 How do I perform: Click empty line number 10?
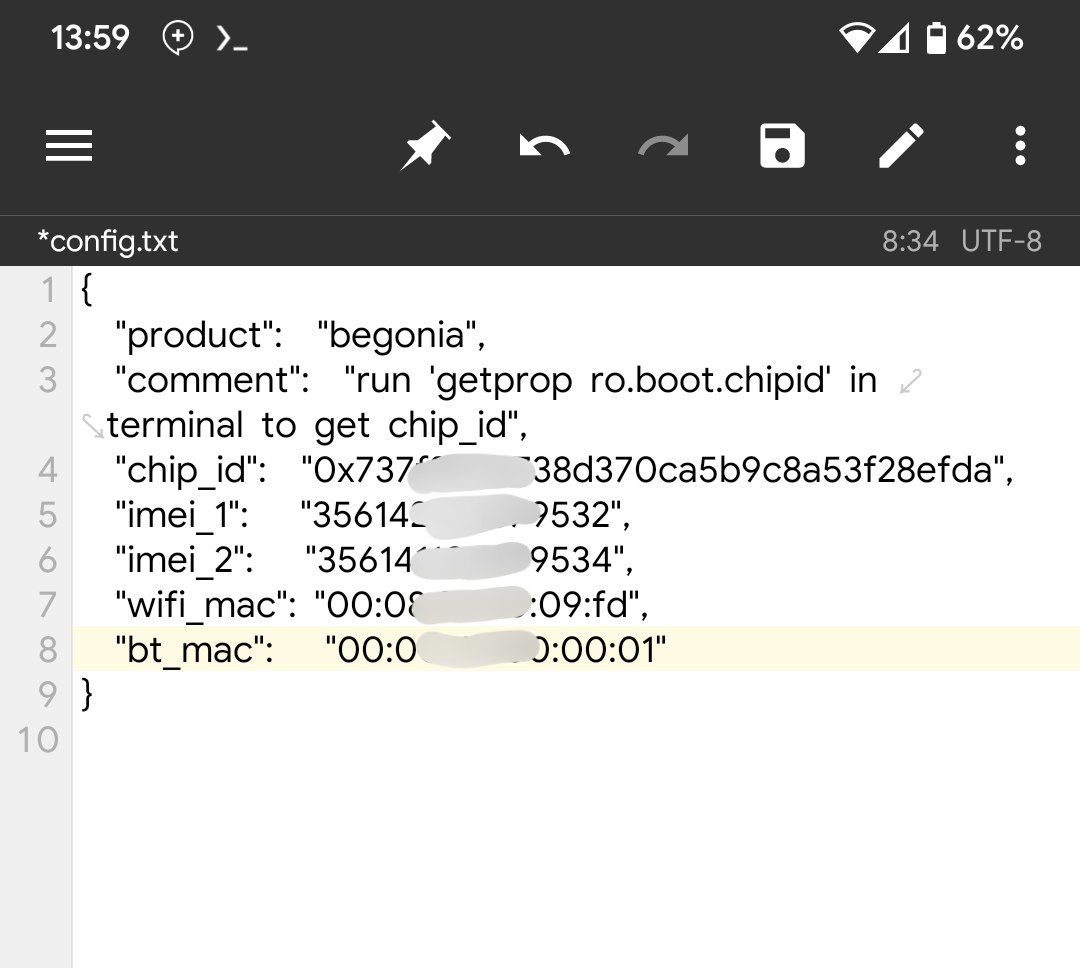pyautogui.click(x=37, y=740)
